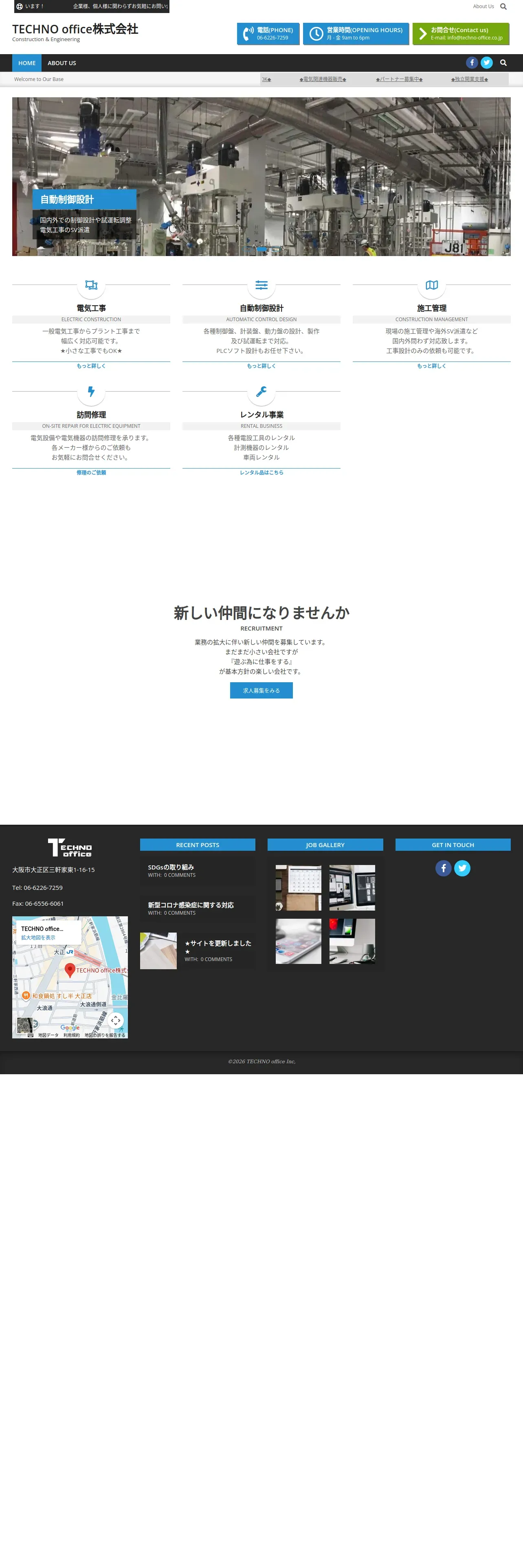523x1568 pixels.
Task: Click the 和食鍋処 すし半 大正店 map label
Action: coord(62,996)
